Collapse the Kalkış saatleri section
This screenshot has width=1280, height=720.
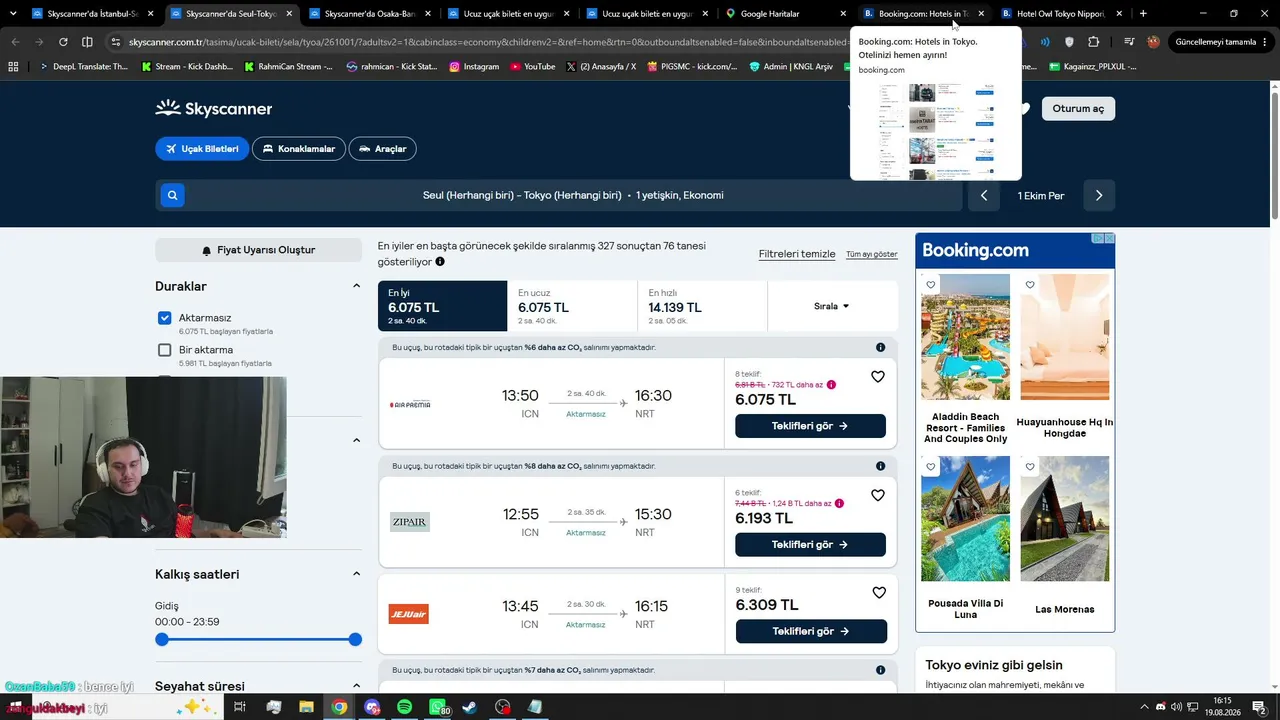pyautogui.click(x=356, y=574)
